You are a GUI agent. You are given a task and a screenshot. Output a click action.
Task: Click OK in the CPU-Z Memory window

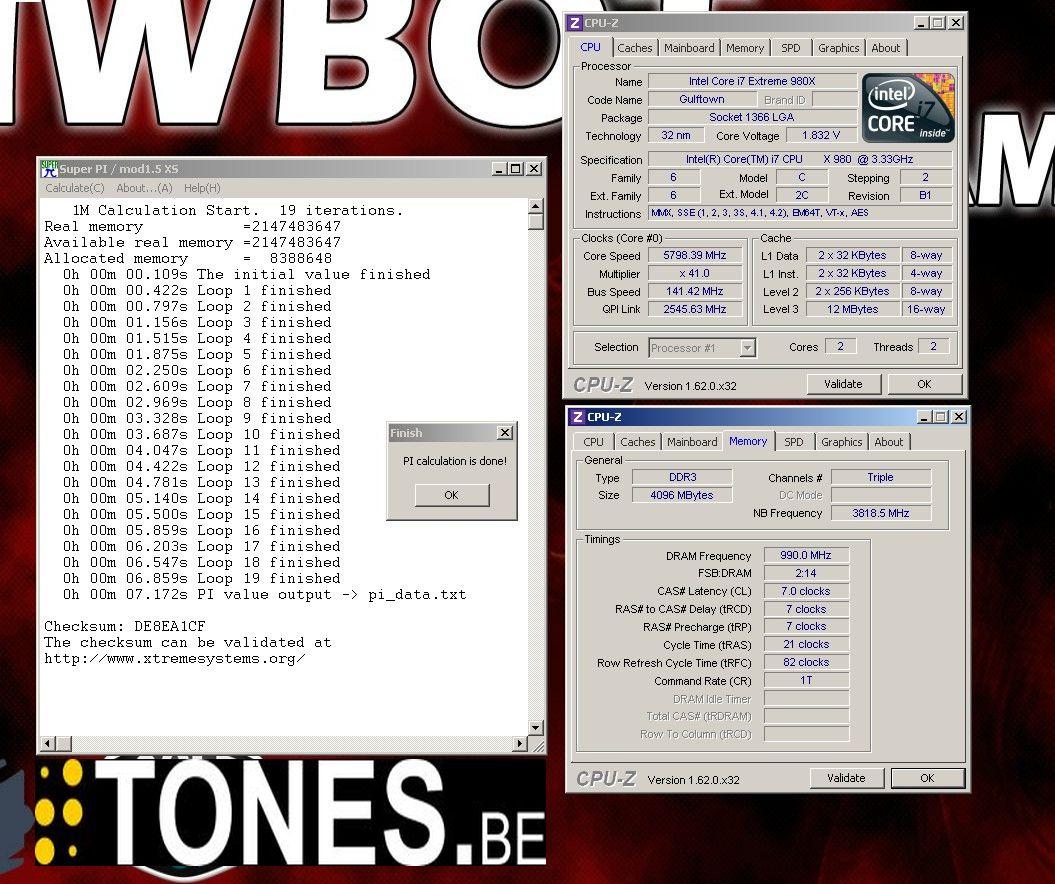tap(927, 778)
